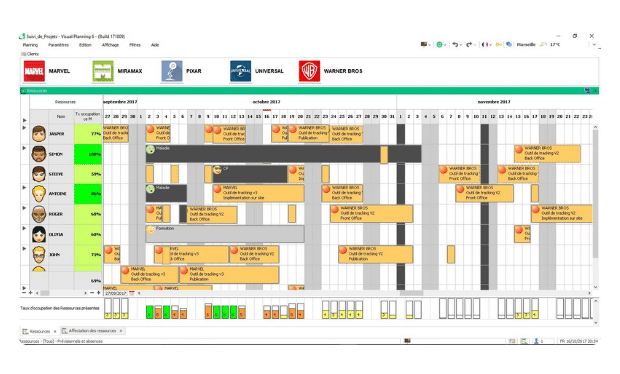Click the octobre 2017 month header
The image size is (620, 374).
[267, 102]
